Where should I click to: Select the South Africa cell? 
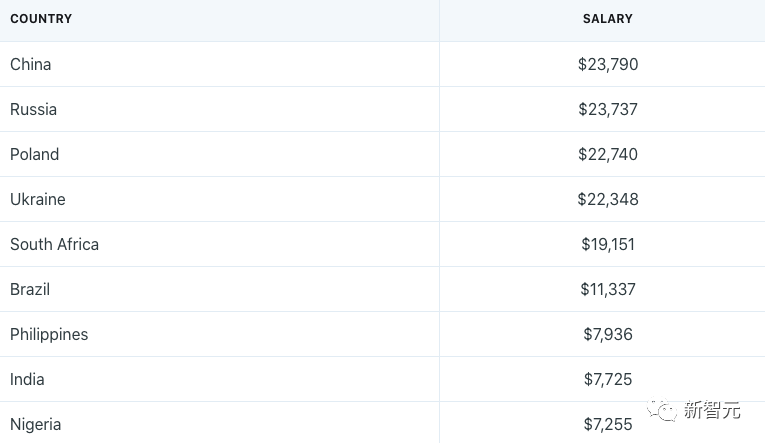click(54, 244)
